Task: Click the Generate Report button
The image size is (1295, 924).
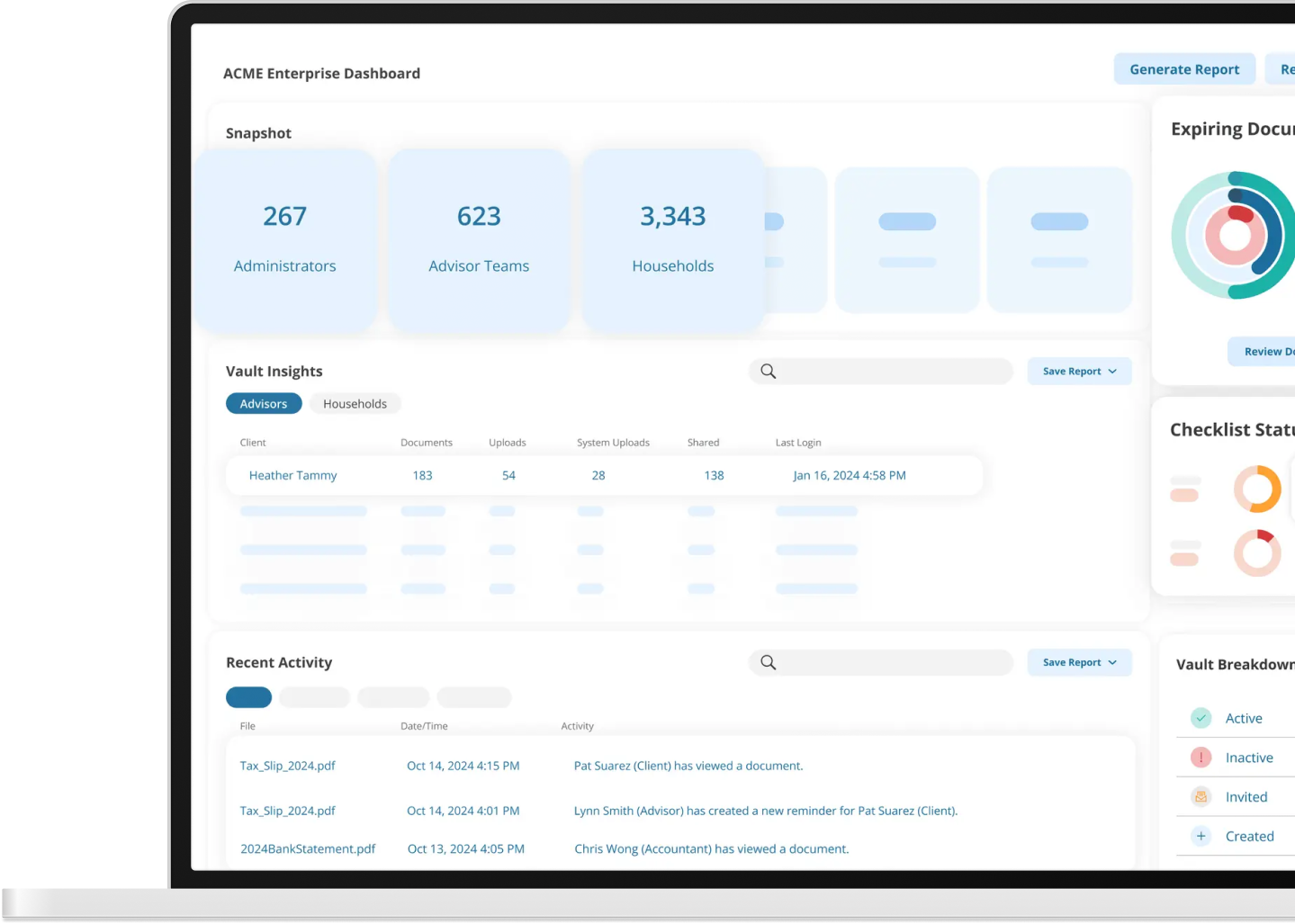Action: [1183, 69]
